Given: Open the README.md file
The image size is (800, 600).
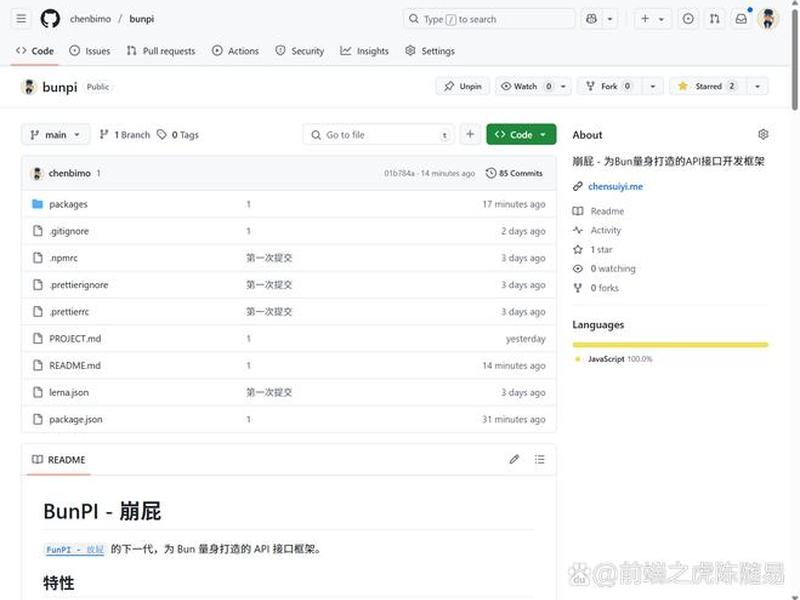Looking at the screenshot, I should [75, 365].
